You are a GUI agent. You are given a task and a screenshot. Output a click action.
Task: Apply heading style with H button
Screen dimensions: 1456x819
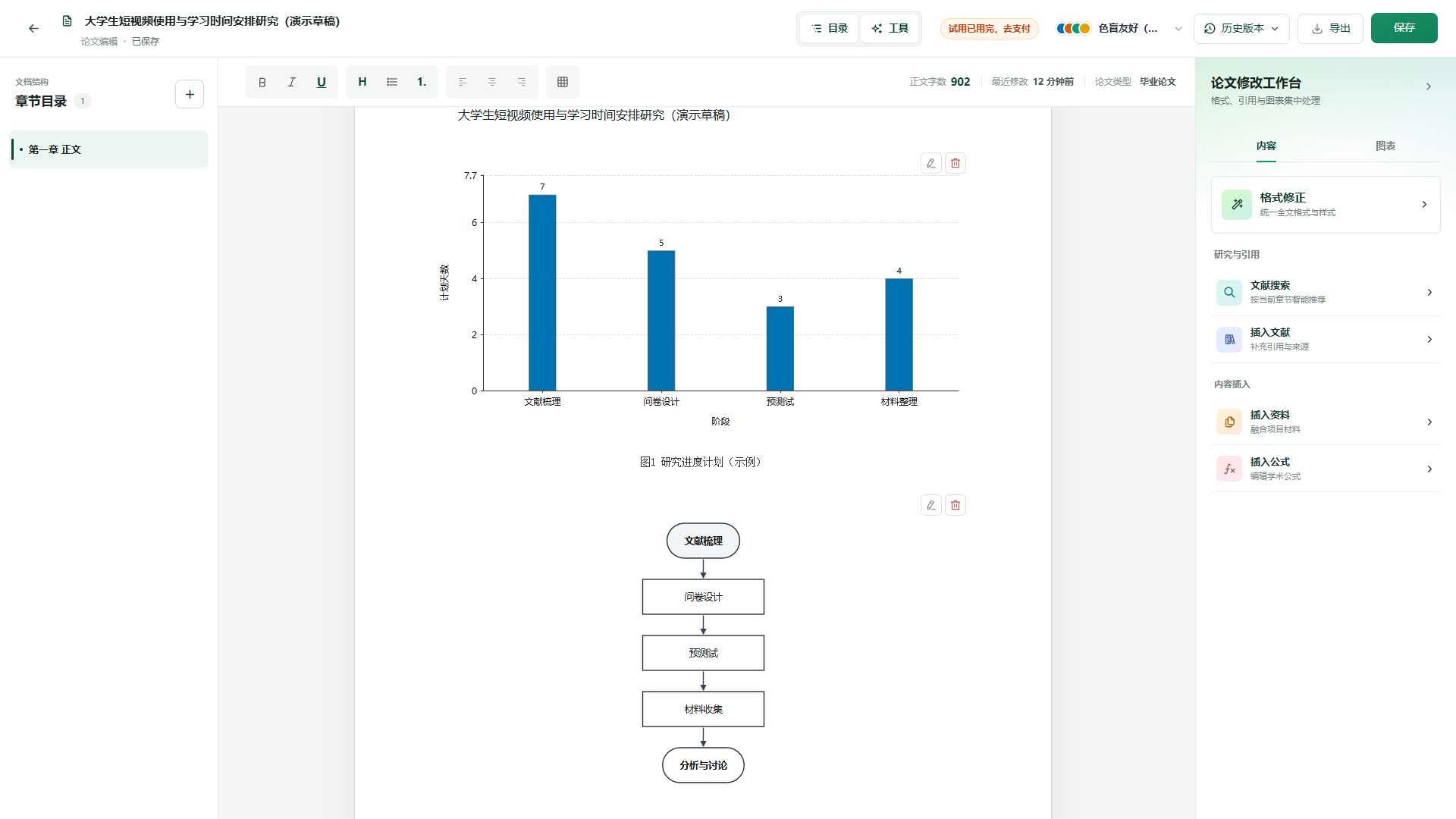point(362,82)
